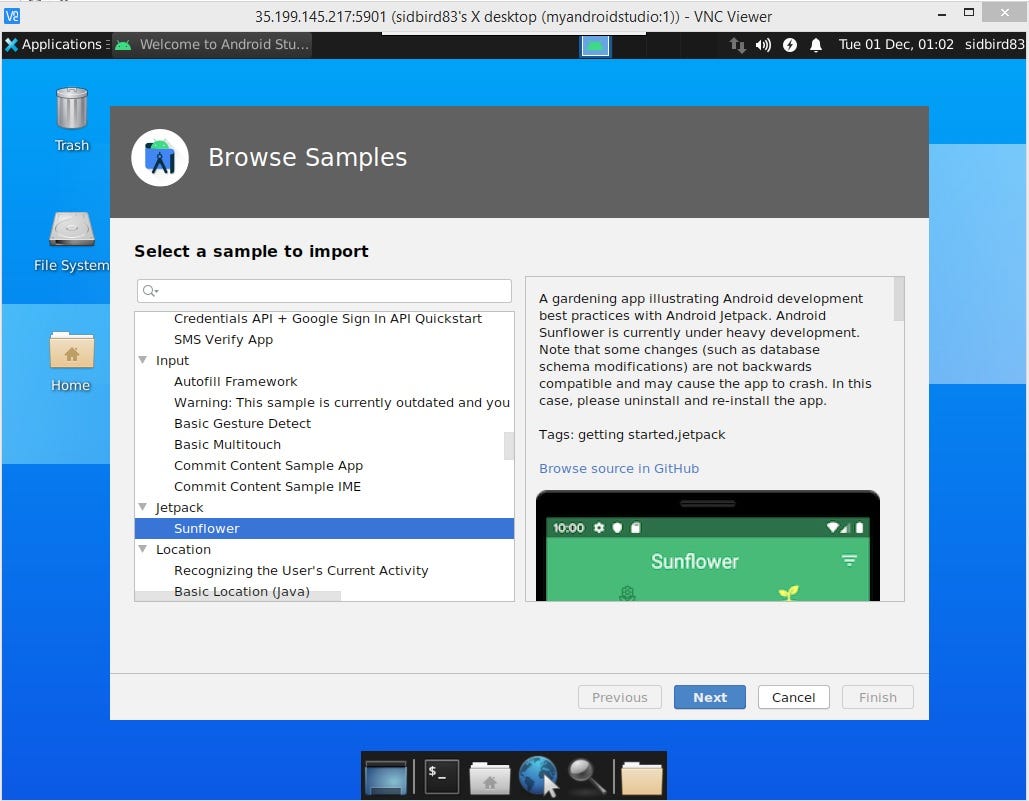Viewport: 1029px width, 801px height.
Task: Click the Previous button
Action: pos(620,697)
